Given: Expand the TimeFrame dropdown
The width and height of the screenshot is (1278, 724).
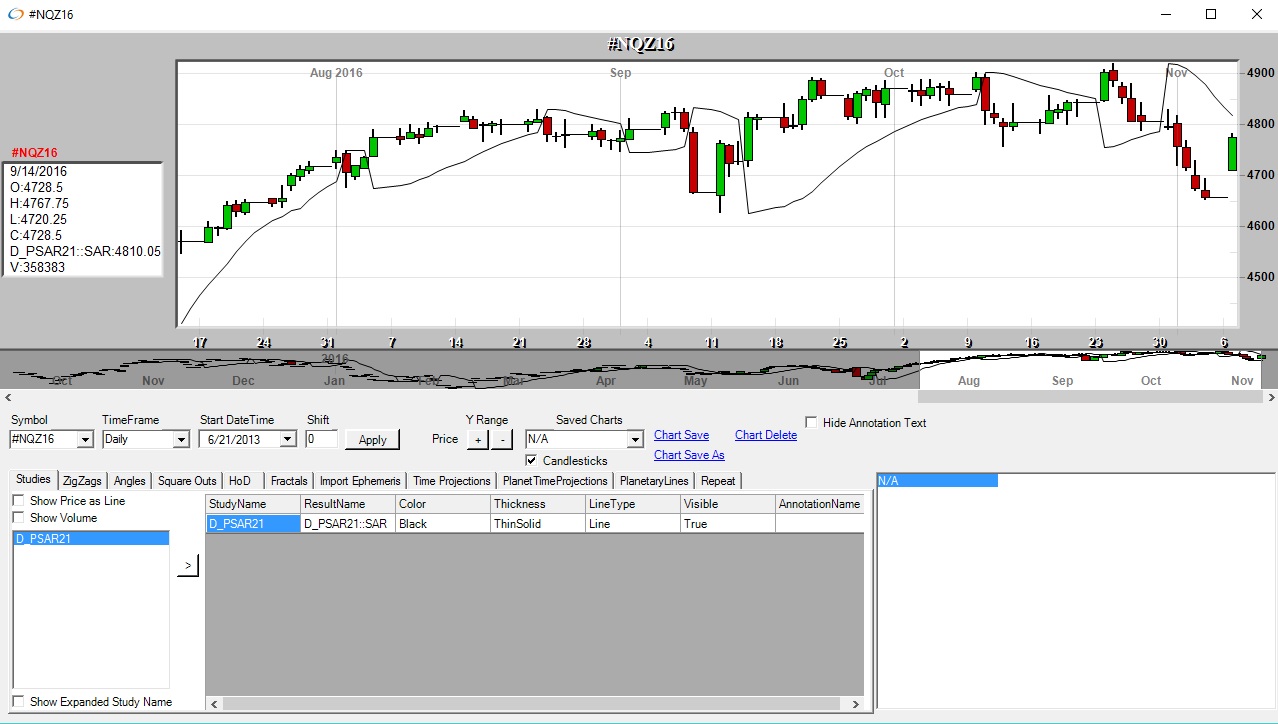Looking at the screenshot, I should 180,440.
